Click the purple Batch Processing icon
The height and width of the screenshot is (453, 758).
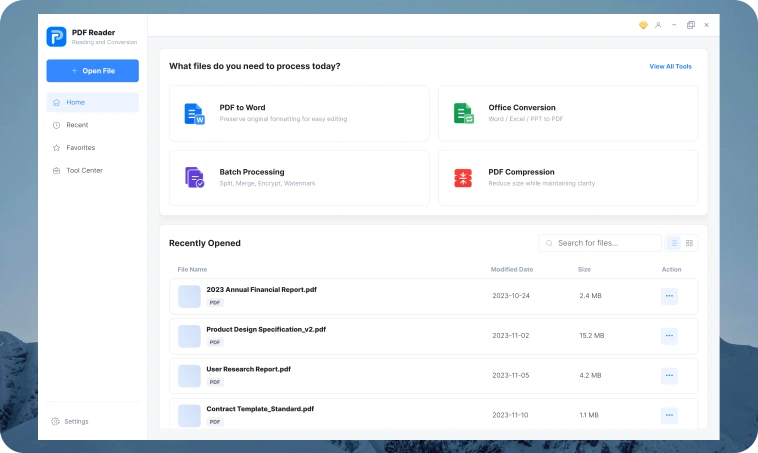194,178
